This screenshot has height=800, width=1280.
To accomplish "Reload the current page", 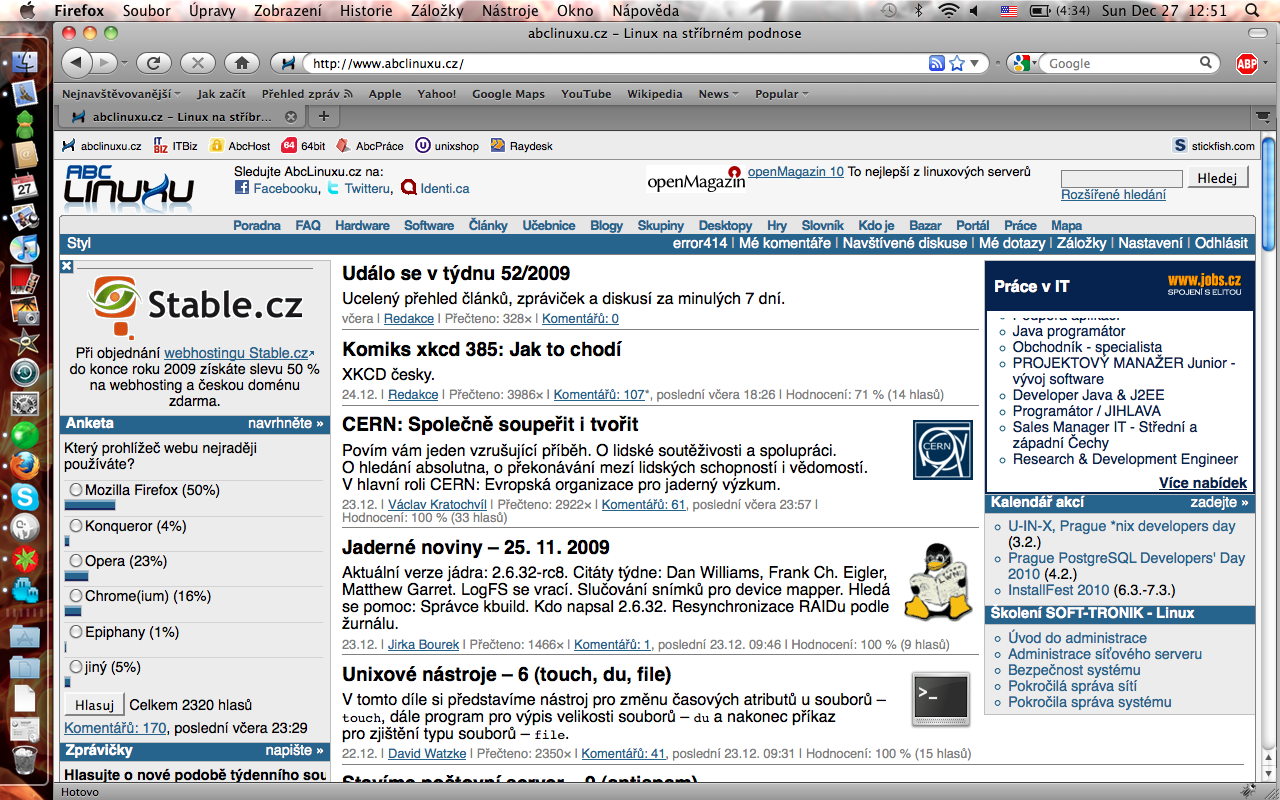I will (x=154, y=63).
